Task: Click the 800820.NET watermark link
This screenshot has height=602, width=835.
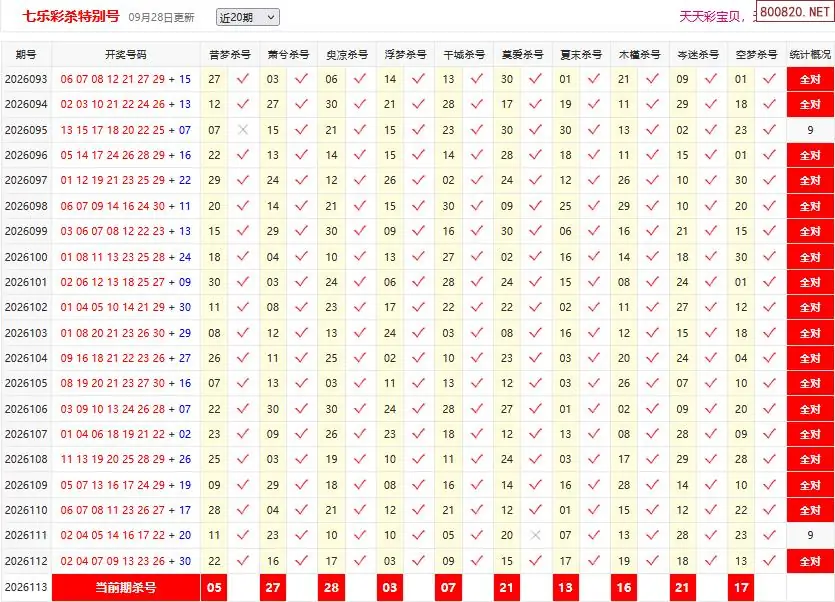Action: 795,12
